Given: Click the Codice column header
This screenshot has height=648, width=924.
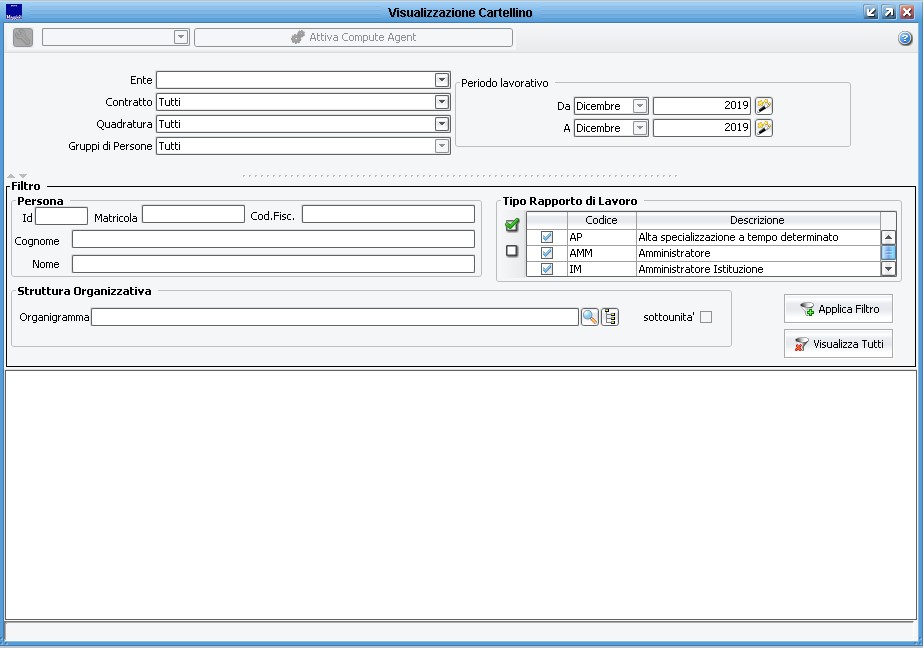Looking at the screenshot, I should tap(601, 220).
